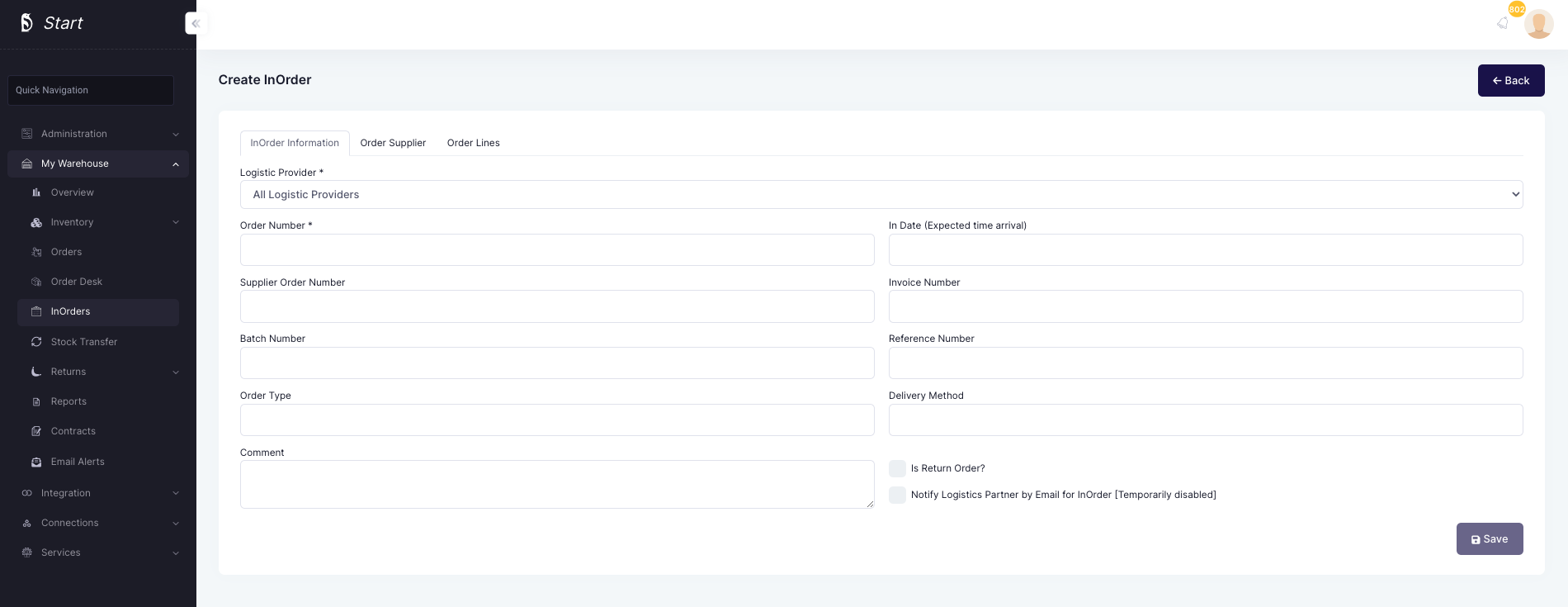Screen dimensions: 1568x607
Task: Click the Order Desk icon
Action: pyautogui.click(x=36, y=282)
